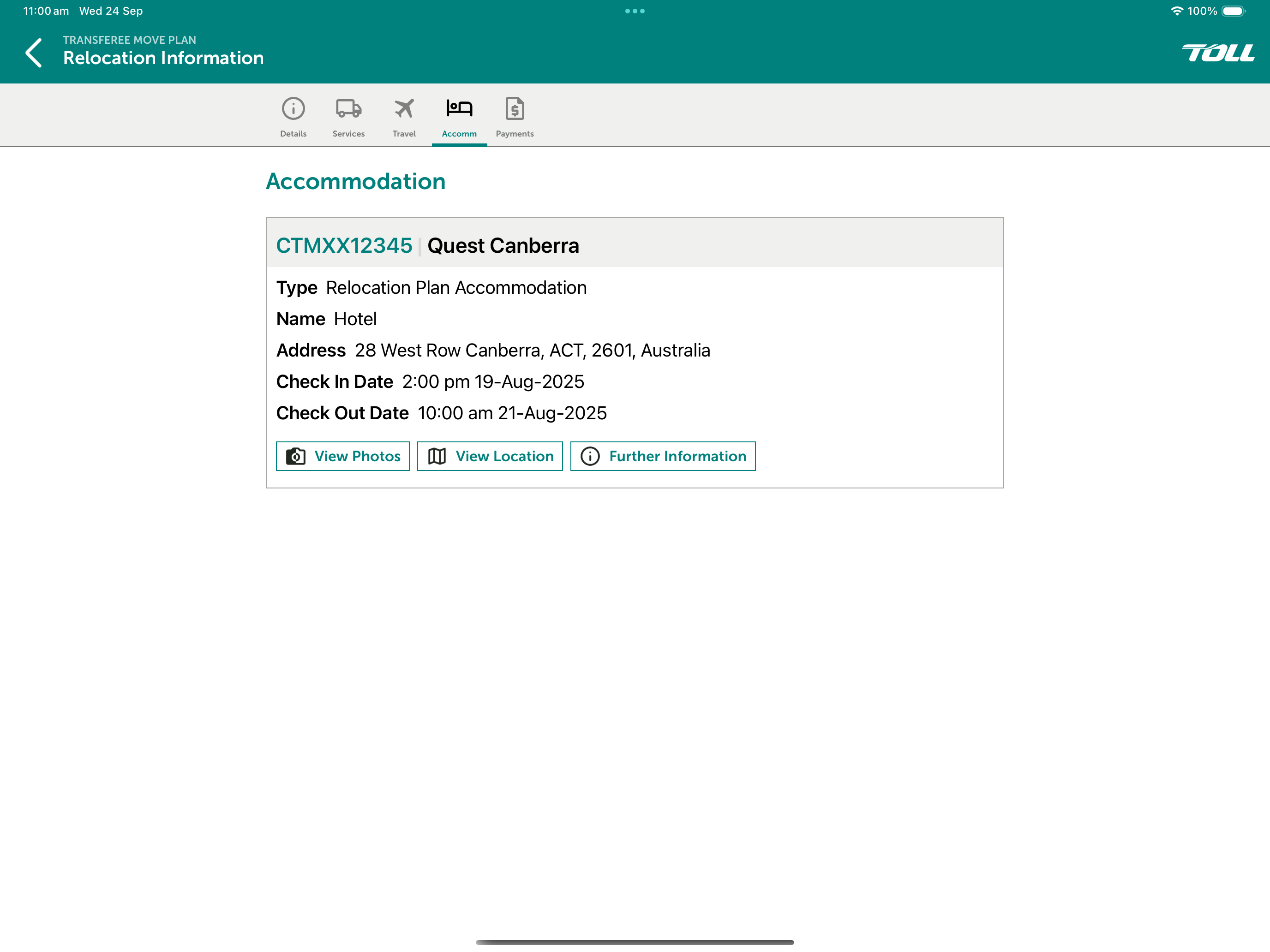Tap the "TRANSFEREE MOVE PLAN" subtitle

click(x=130, y=40)
